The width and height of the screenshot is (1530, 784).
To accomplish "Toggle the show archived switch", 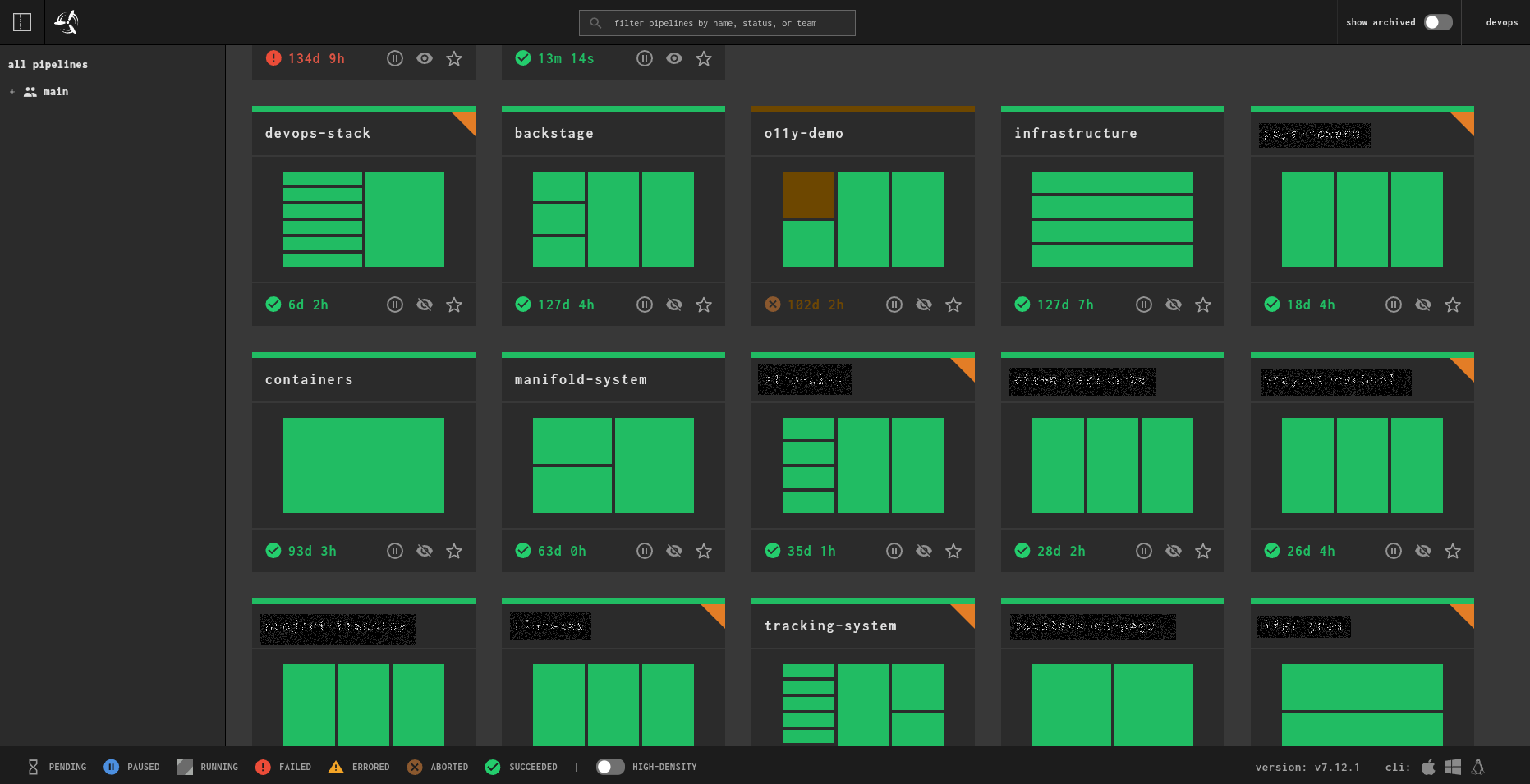I will (1438, 22).
